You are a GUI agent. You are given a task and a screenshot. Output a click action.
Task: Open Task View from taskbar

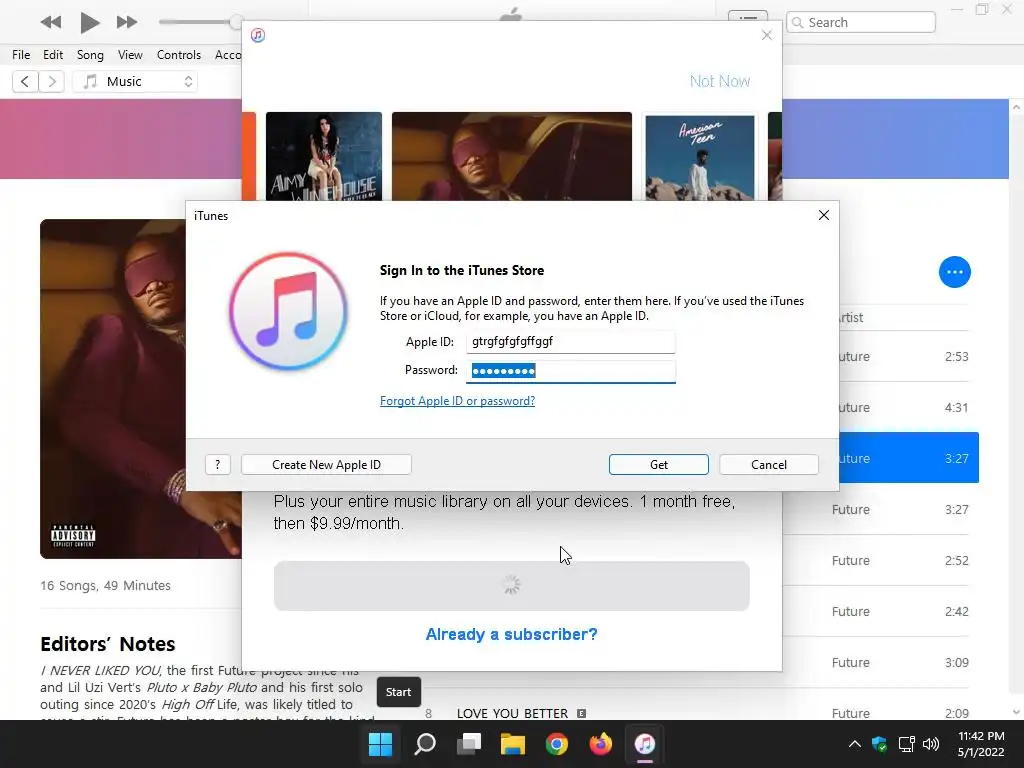pyautogui.click(x=469, y=743)
